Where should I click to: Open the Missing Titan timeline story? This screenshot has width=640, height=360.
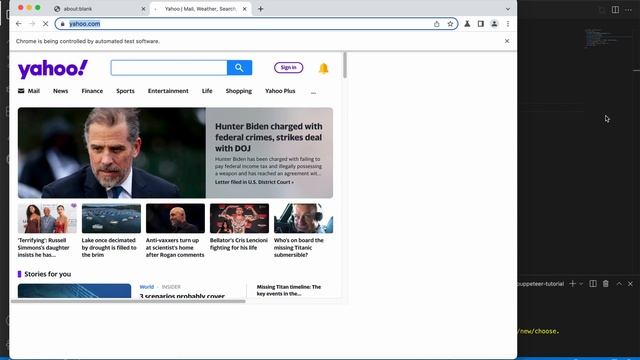click(x=289, y=290)
